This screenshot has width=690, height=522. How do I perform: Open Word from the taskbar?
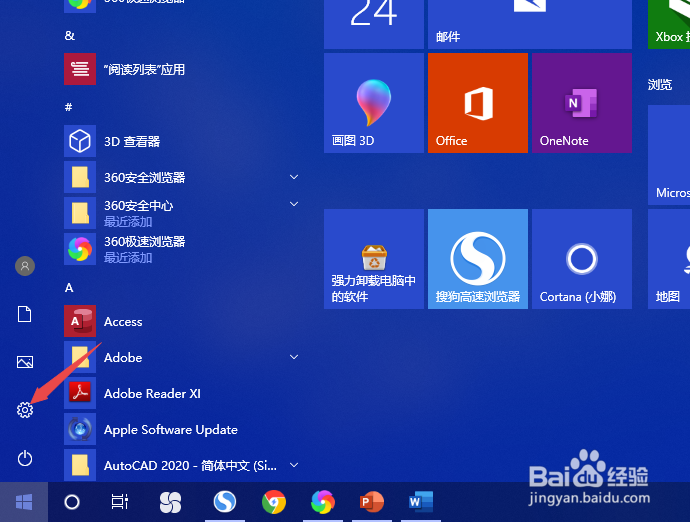[x=421, y=502]
